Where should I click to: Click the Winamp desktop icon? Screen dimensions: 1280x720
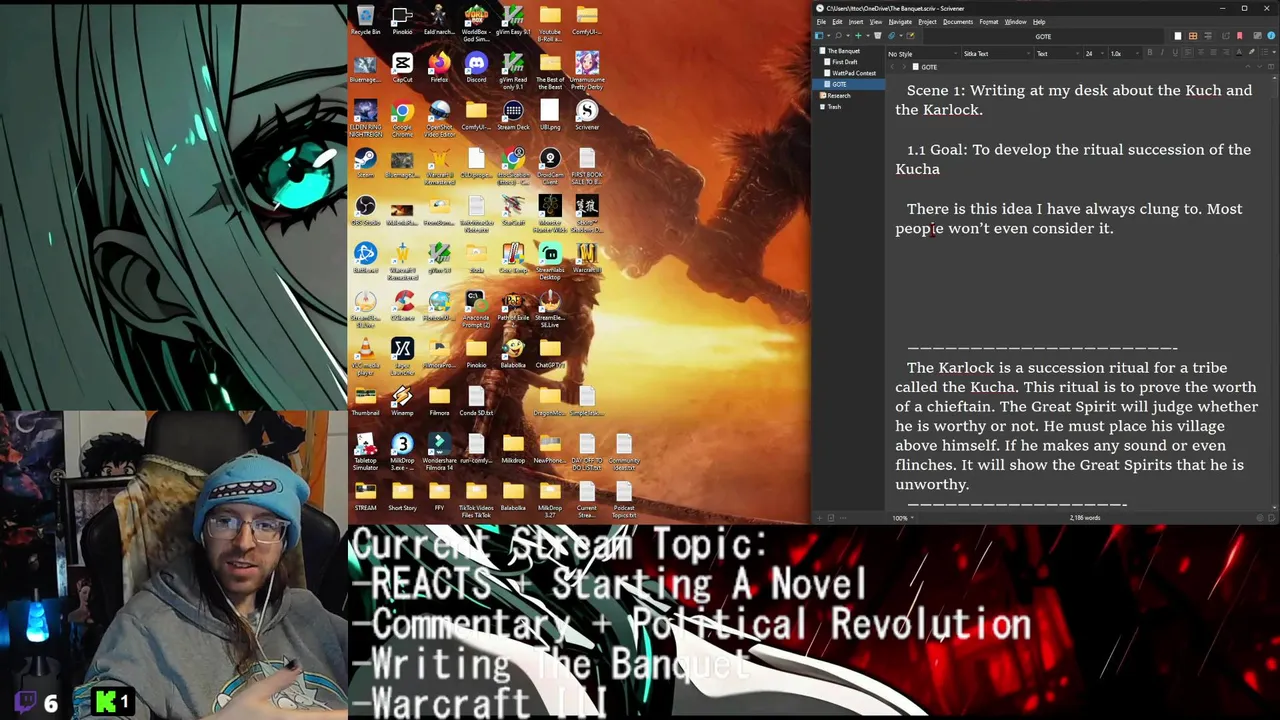click(402, 402)
